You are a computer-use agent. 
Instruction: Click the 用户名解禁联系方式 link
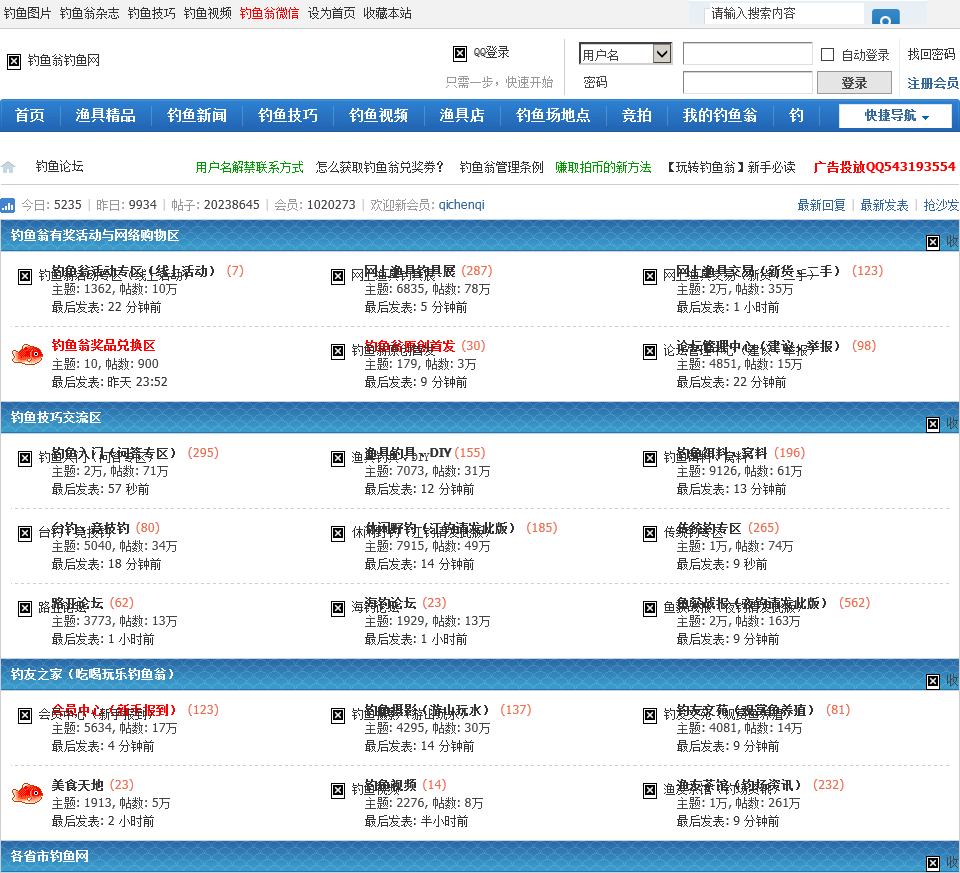pos(249,167)
